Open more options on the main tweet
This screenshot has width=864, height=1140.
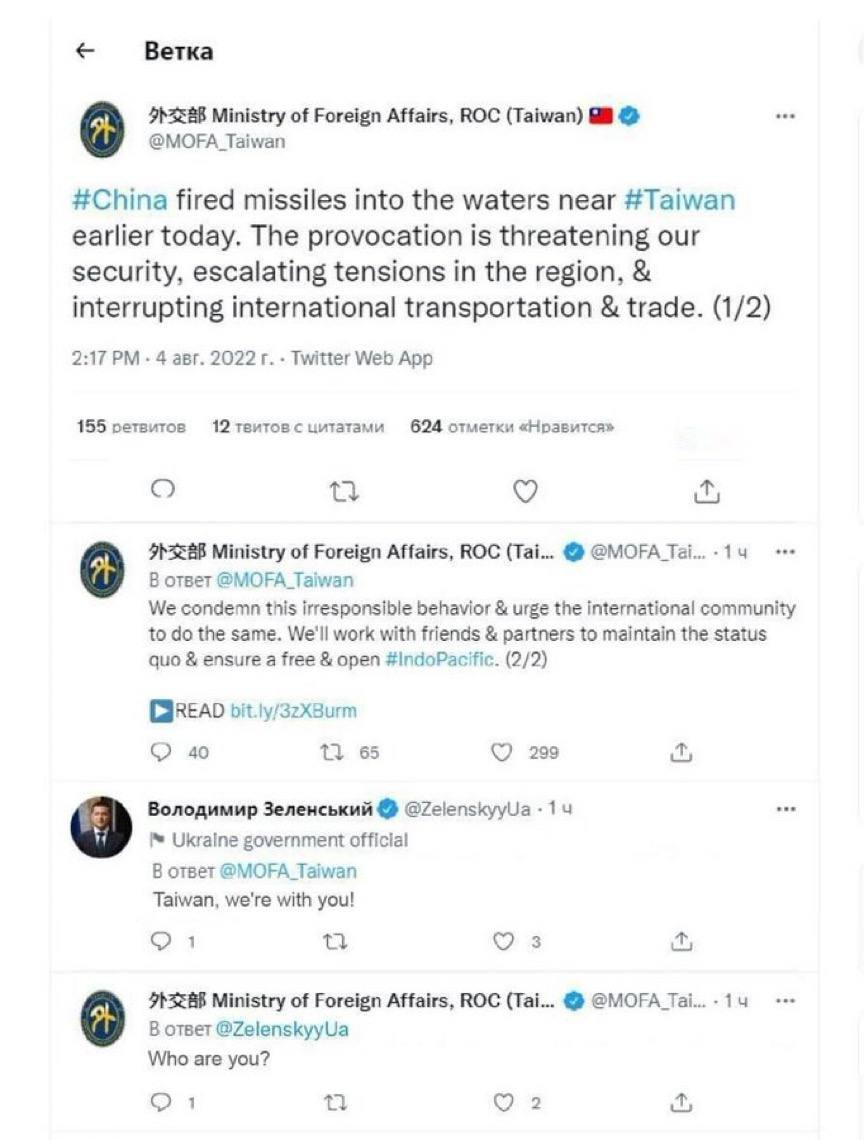click(x=785, y=116)
